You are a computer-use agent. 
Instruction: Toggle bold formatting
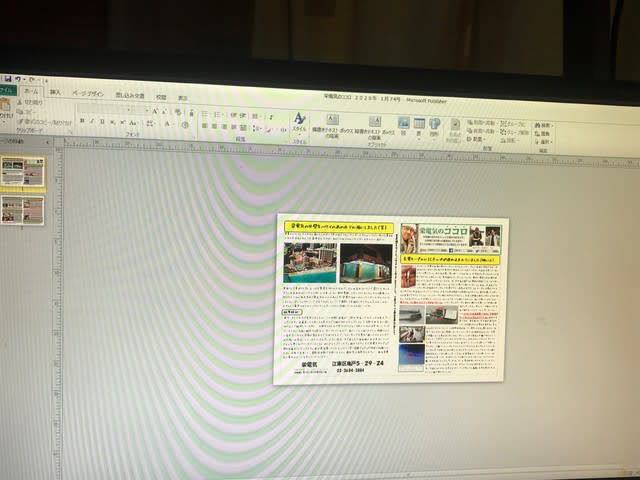[x=82, y=121]
